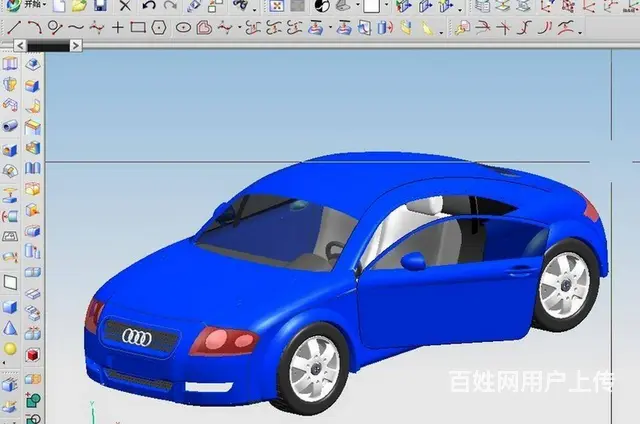Click the white color swatch in top toolbar
Image resolution: width=640 pixels, height=424 pixels.
pyautogui.click(x=371, y=6)
